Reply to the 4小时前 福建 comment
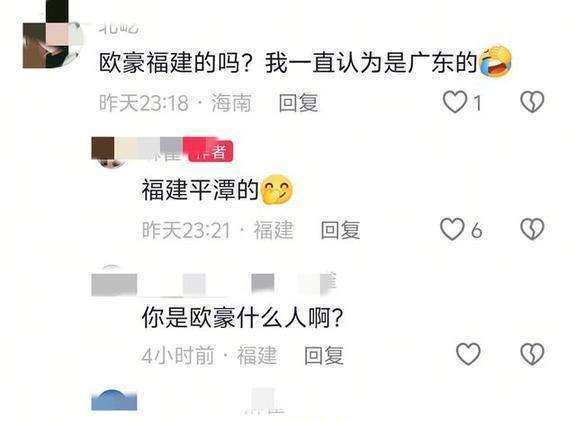576x422 pixels. coord(324,355)
